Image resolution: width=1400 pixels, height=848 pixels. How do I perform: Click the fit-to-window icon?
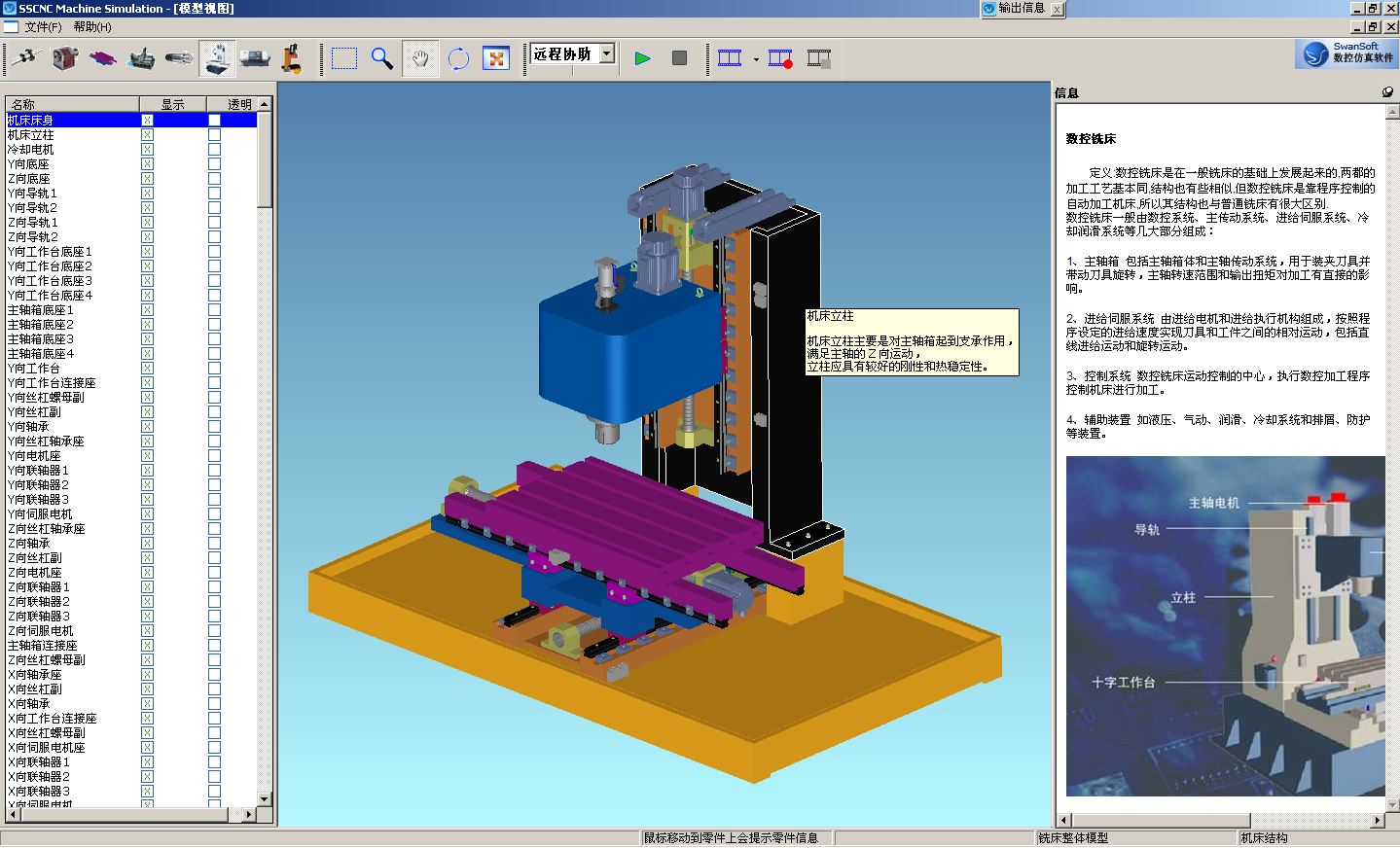(496, 58)
